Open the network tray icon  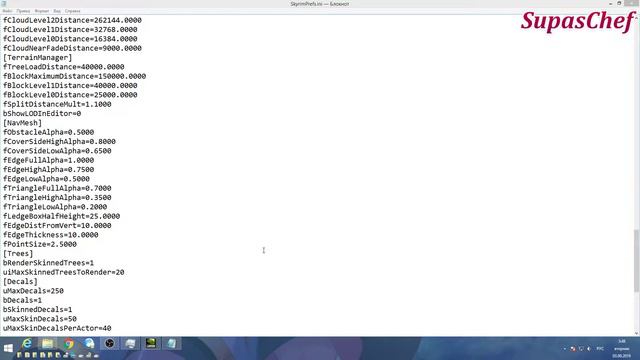point(581,349)
